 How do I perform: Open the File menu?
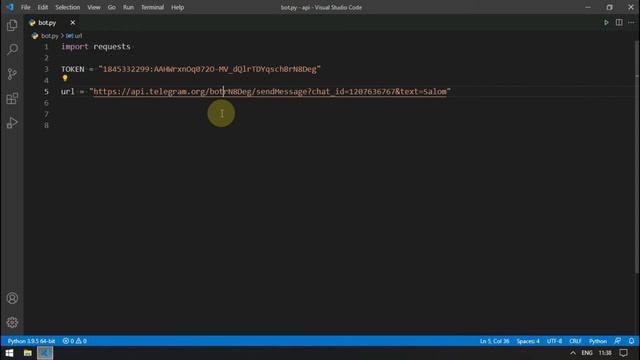point(25,7)
